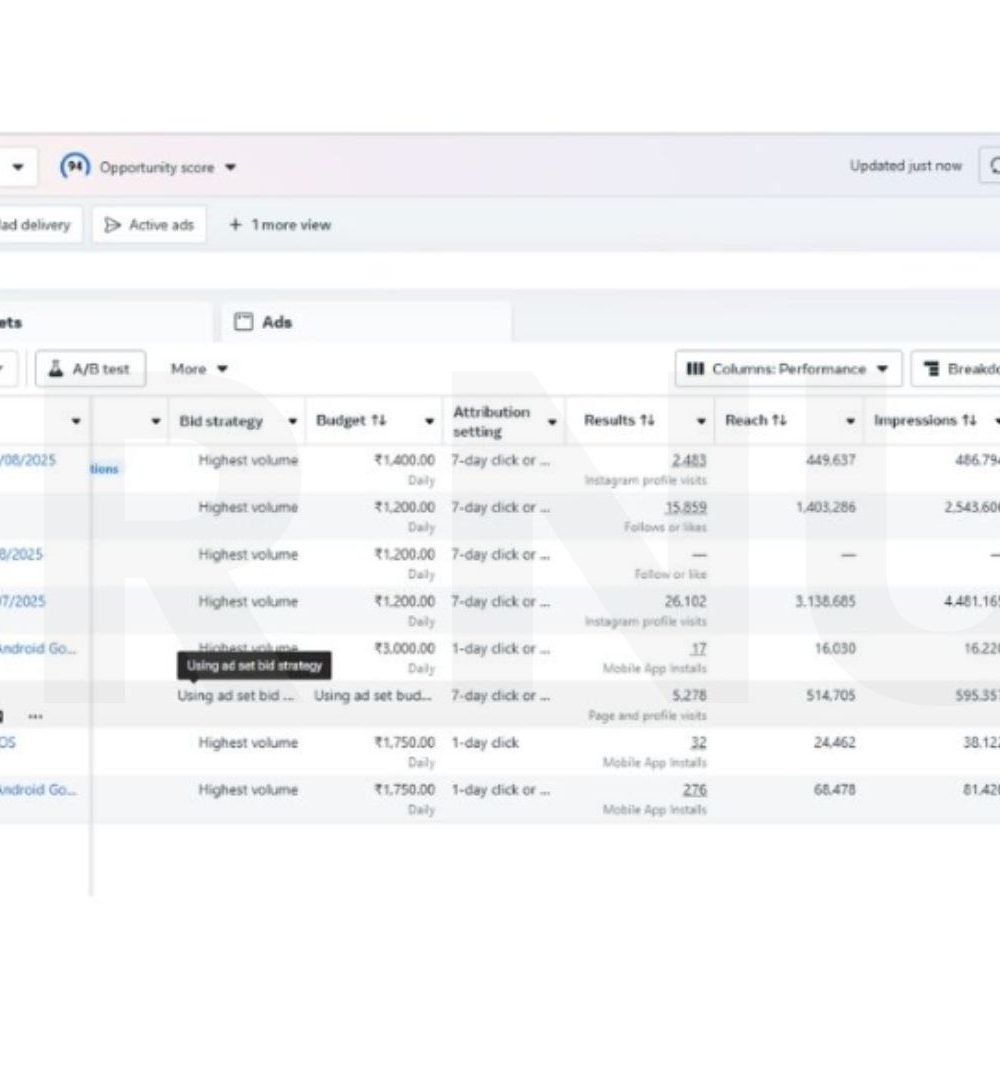Select the reach value 449,637

831,460
